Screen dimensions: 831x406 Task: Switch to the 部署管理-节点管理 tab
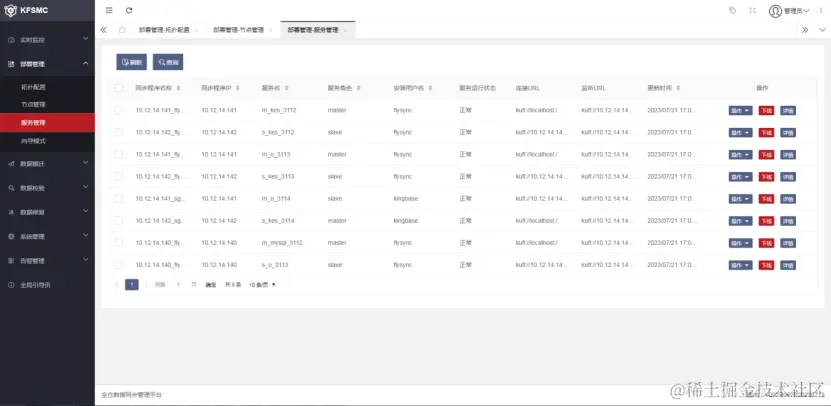click(238, 30)
